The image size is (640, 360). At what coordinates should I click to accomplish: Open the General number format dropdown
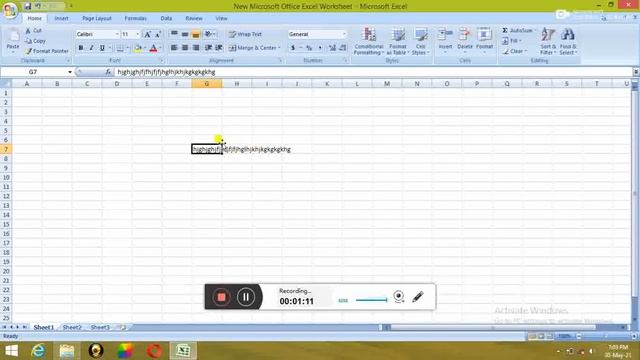[x=344, y=34]
